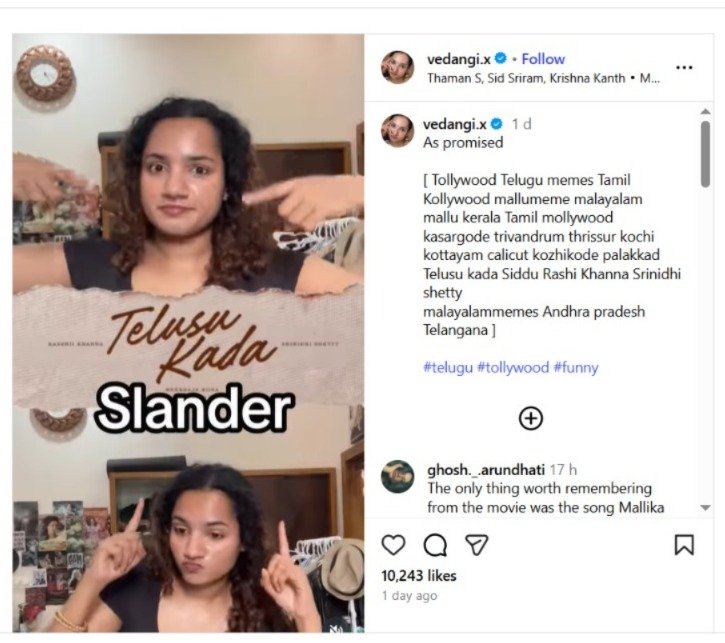Image resolution: width=725 pixels, height=643 pixels.
Task: Open ghosh._.arundhati commenter avatar
Action: [x=397, y=477]
